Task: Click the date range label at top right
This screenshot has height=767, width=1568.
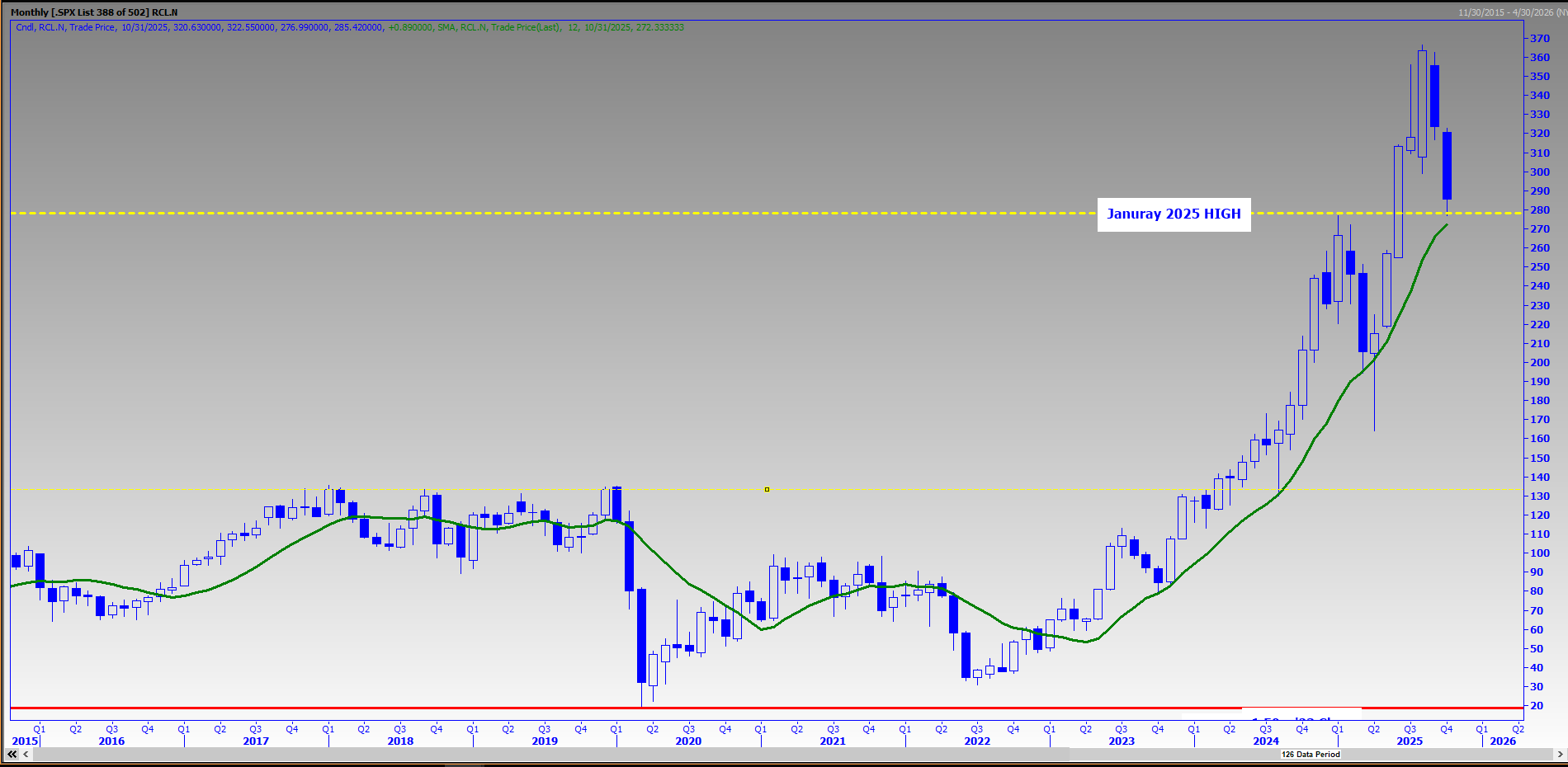Action: click(x=1510, y=12)
